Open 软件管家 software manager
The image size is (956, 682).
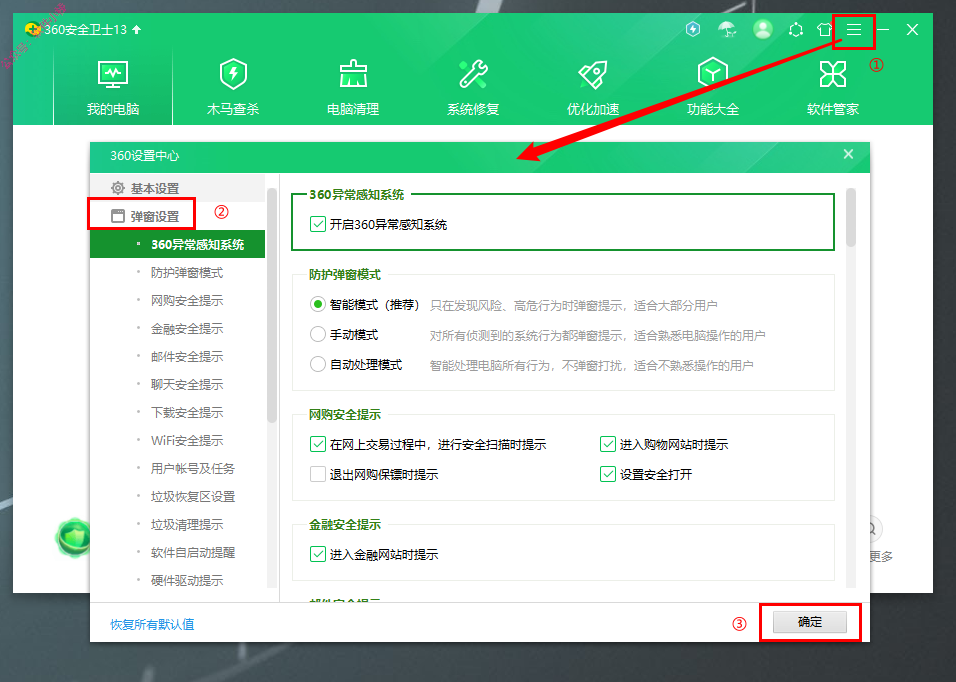[x=833, y=88]
